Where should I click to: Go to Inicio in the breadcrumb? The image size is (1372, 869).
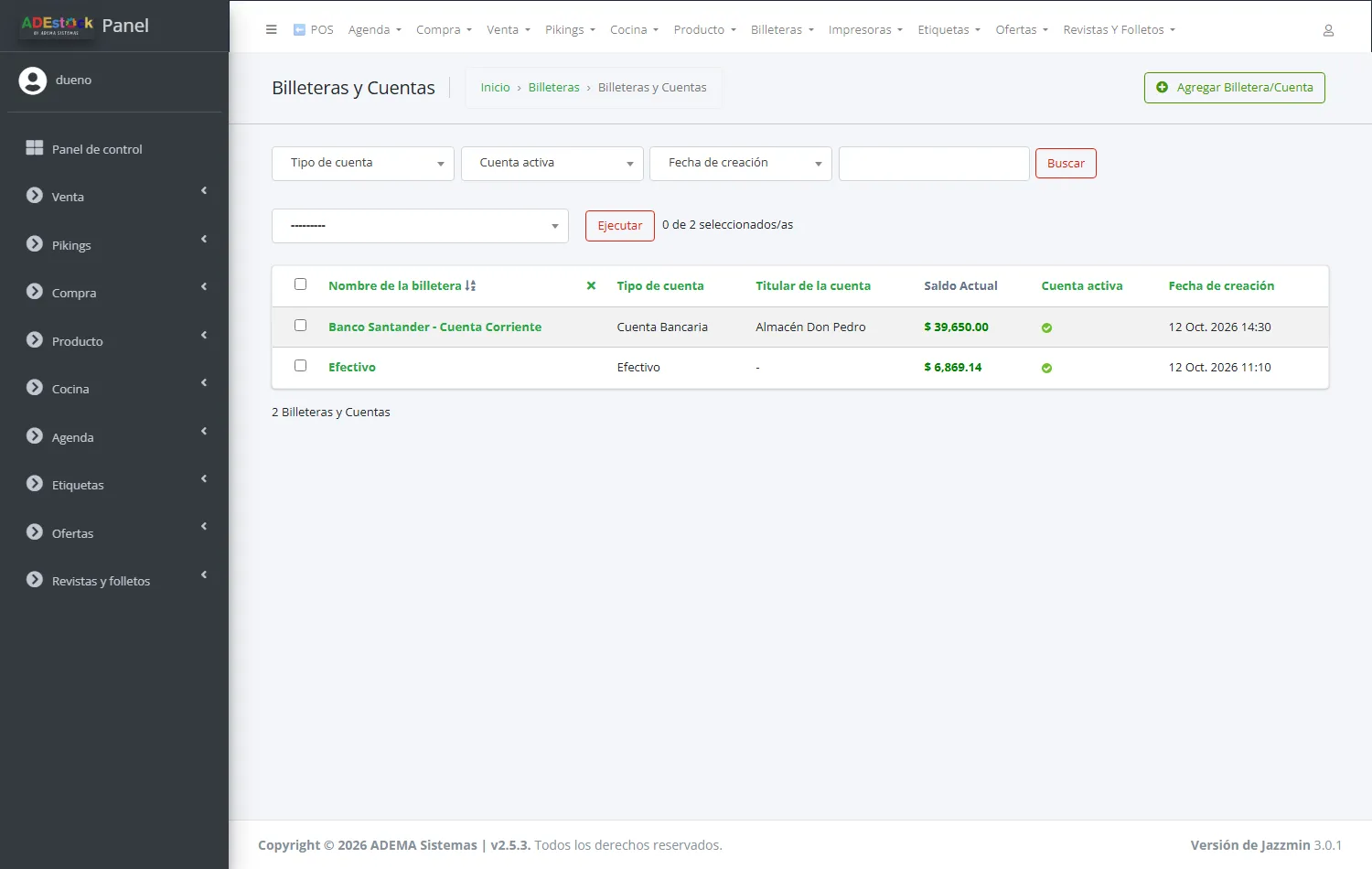tap(495, 88)
